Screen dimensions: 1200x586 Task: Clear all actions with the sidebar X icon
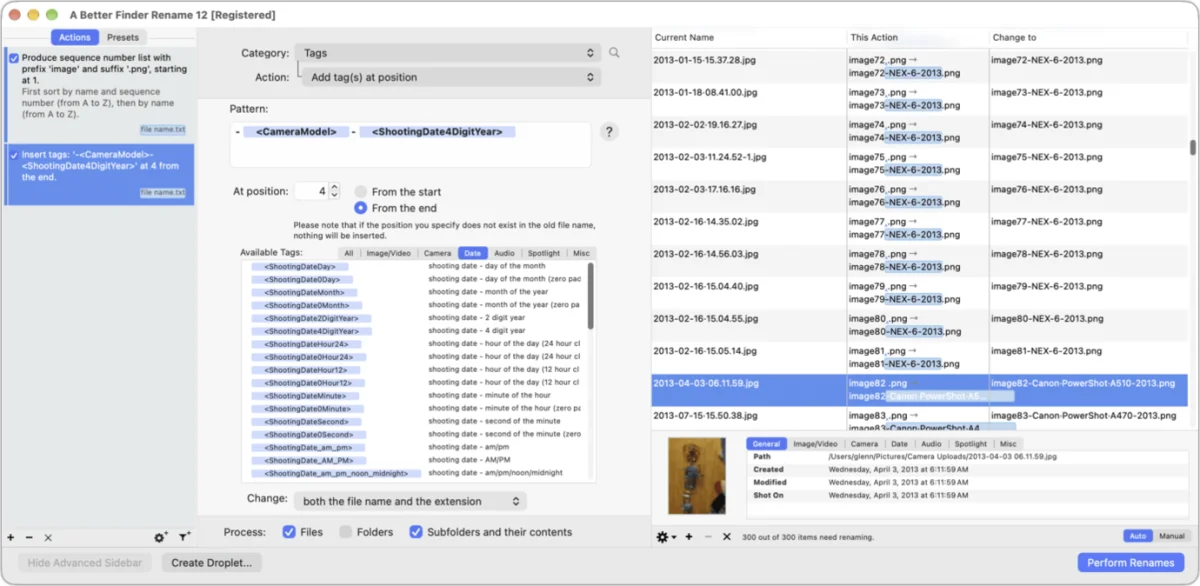pos(47,538)
